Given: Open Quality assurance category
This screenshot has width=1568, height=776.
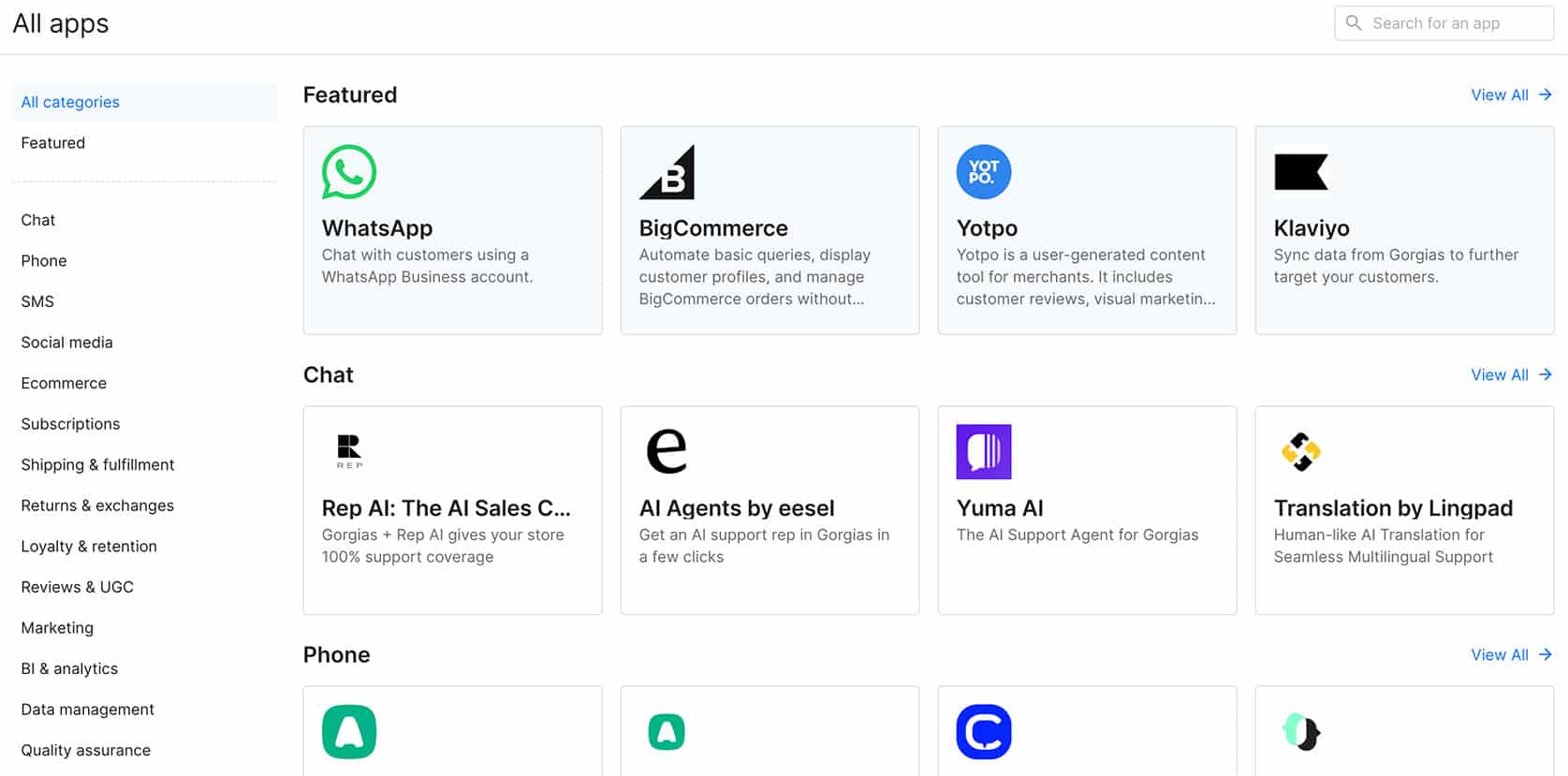Looking at the screenshot, I should click(85, 751).
